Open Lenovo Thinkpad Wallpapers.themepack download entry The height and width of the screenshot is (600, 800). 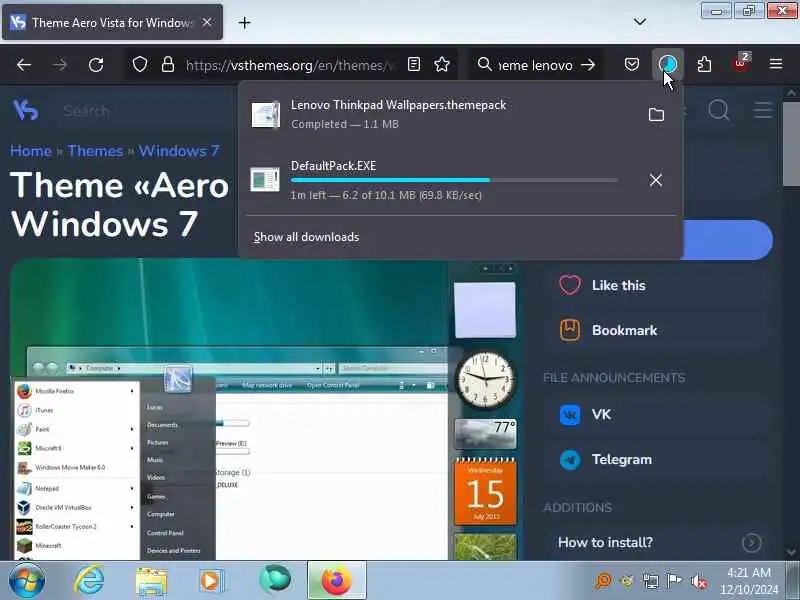coord(444,114)
